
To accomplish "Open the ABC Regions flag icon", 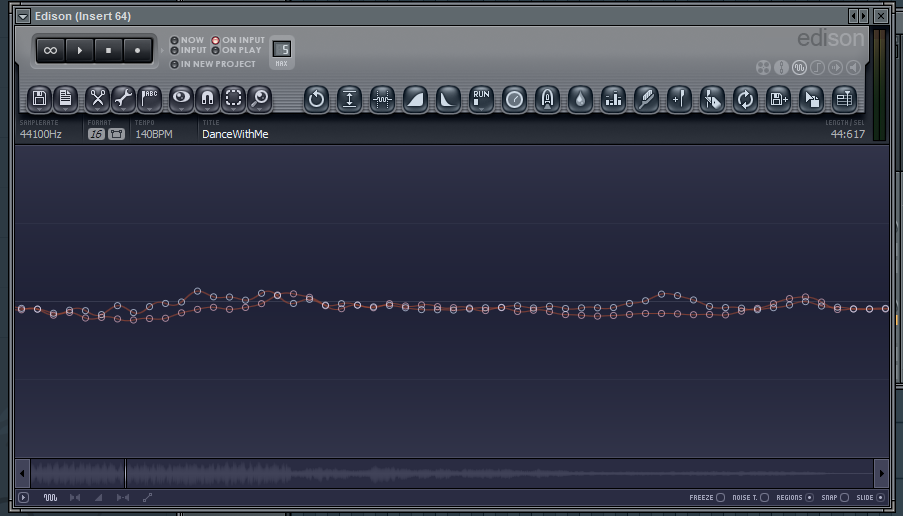I will [149, 99].
